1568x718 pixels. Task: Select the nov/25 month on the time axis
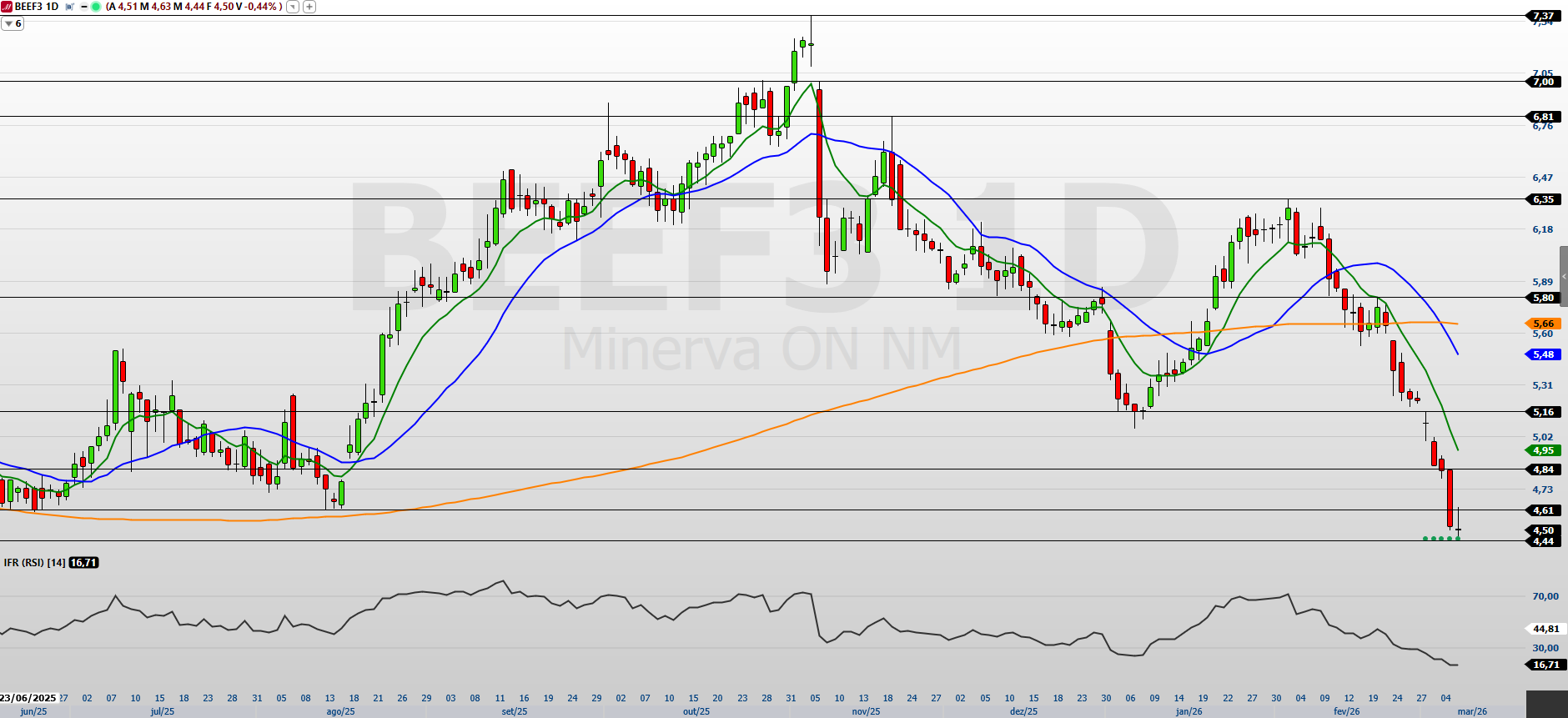[866, 711]
